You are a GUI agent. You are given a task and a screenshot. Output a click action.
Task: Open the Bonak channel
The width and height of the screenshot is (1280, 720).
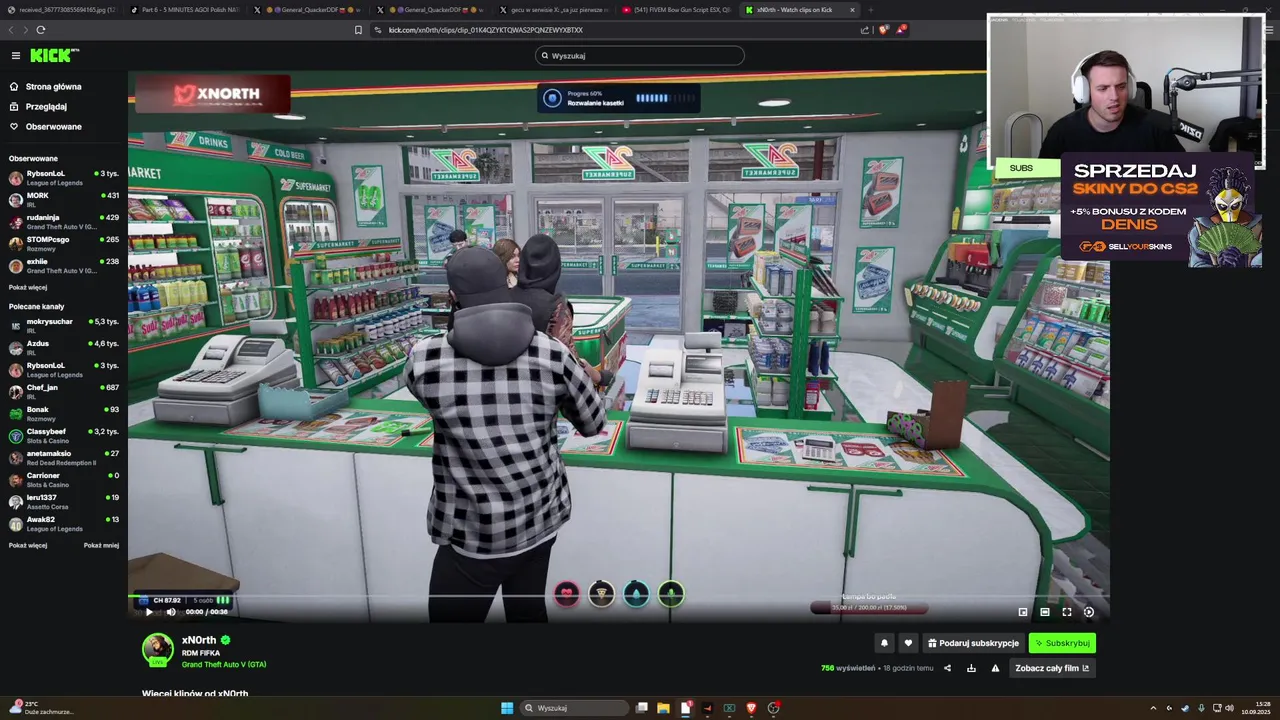[64, 414]
